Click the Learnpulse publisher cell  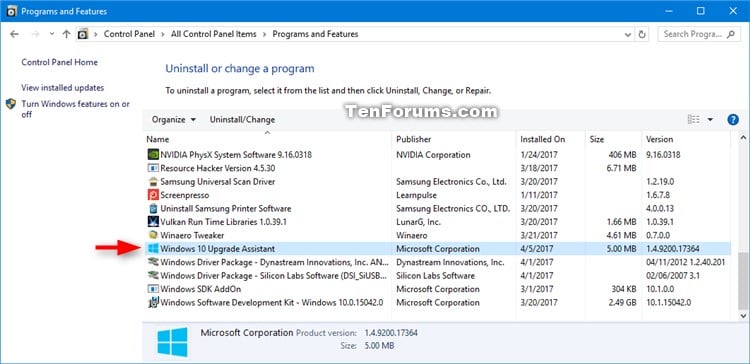(415, 195)
